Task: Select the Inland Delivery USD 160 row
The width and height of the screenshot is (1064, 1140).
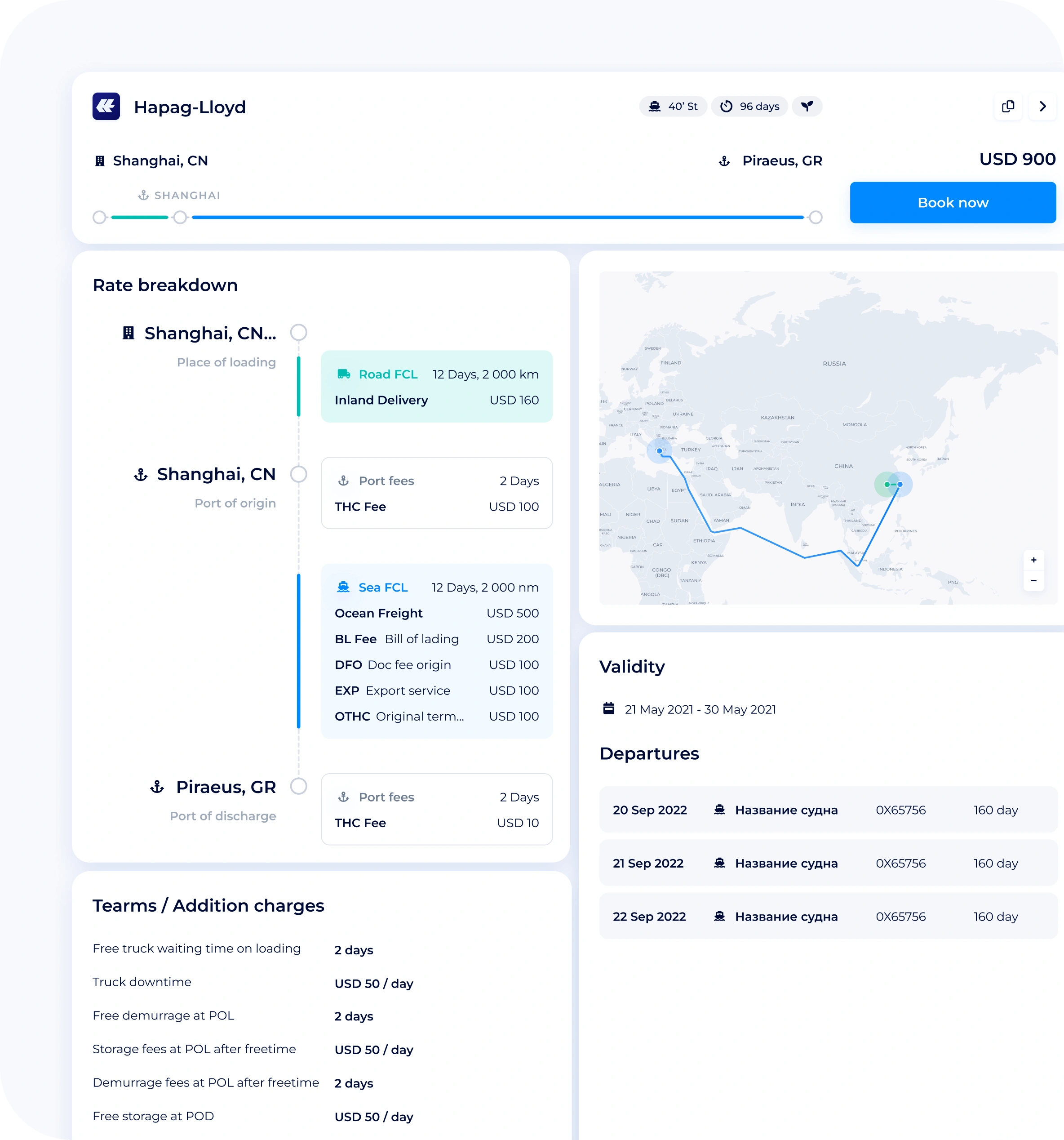Action: coord(437,400)
